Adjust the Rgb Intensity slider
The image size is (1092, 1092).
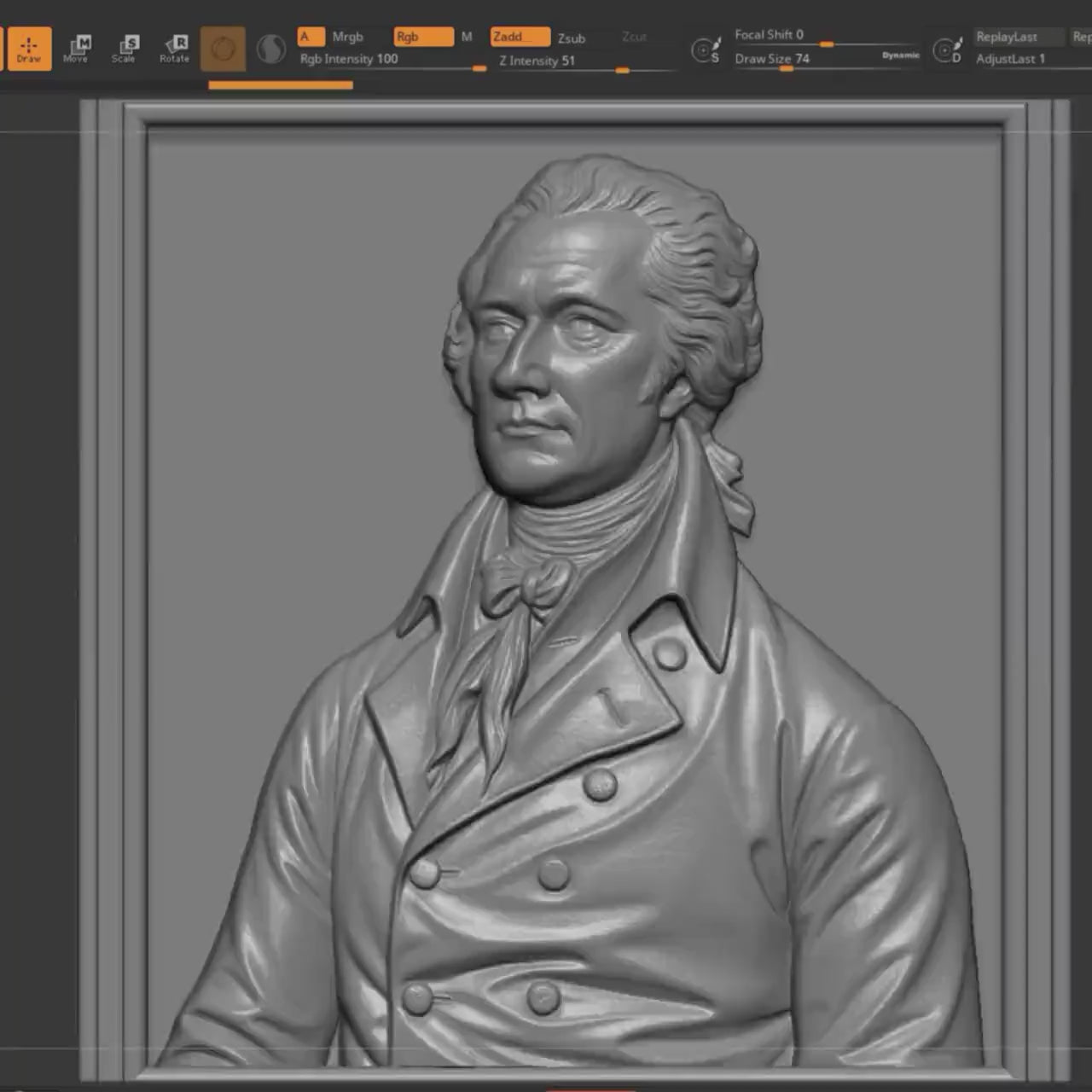click(392, 61)
